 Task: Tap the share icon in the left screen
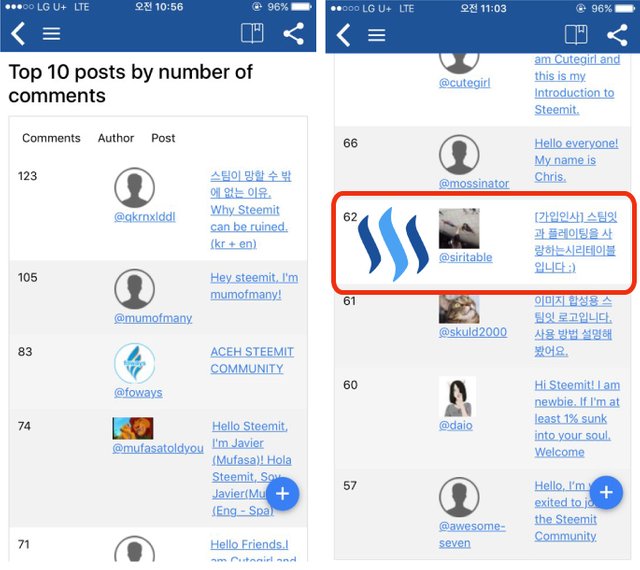point(294,33)
